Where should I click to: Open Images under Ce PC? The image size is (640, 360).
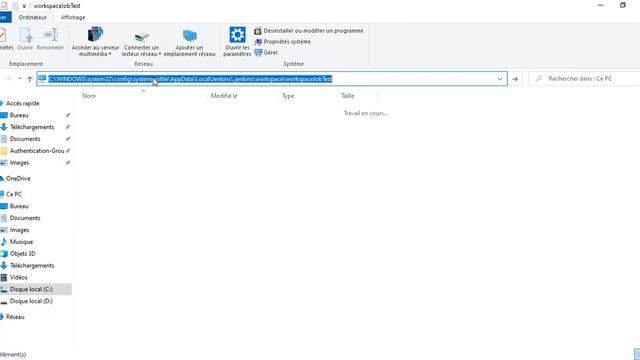19,230
